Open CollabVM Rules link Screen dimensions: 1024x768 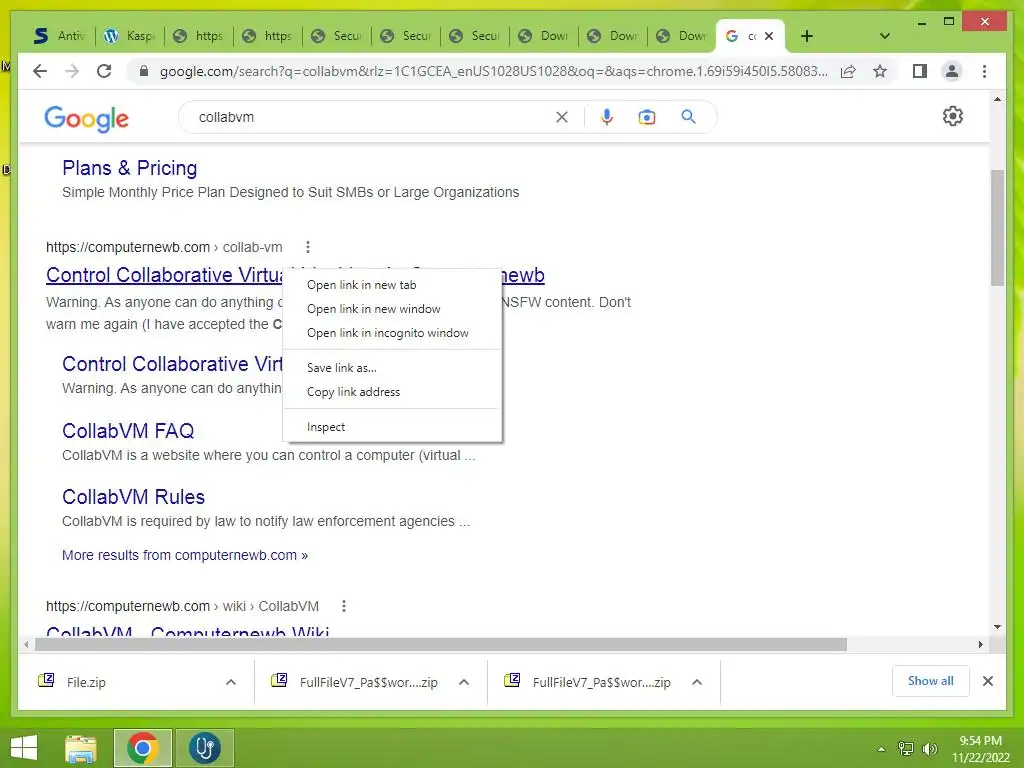(x=133, y=497)
